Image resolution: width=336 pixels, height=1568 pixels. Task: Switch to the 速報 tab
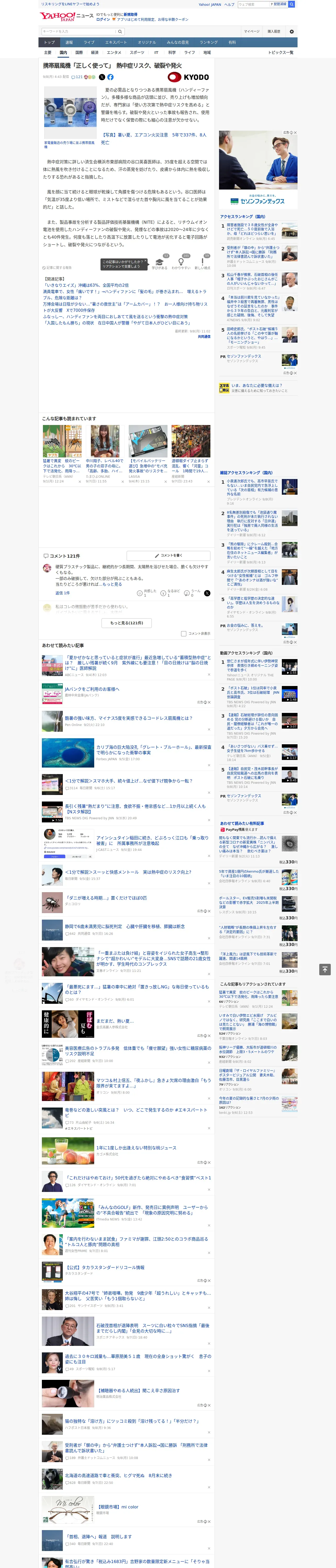pyautogui.click(x=69, y=43)
